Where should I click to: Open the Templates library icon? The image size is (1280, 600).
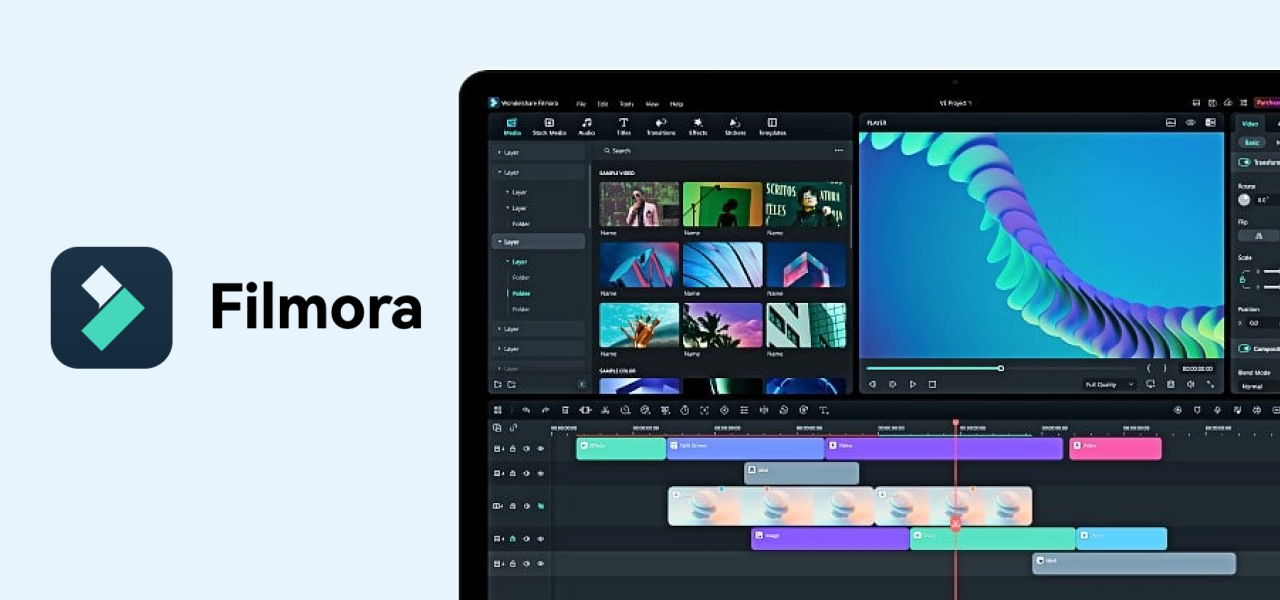click(772, 122)
